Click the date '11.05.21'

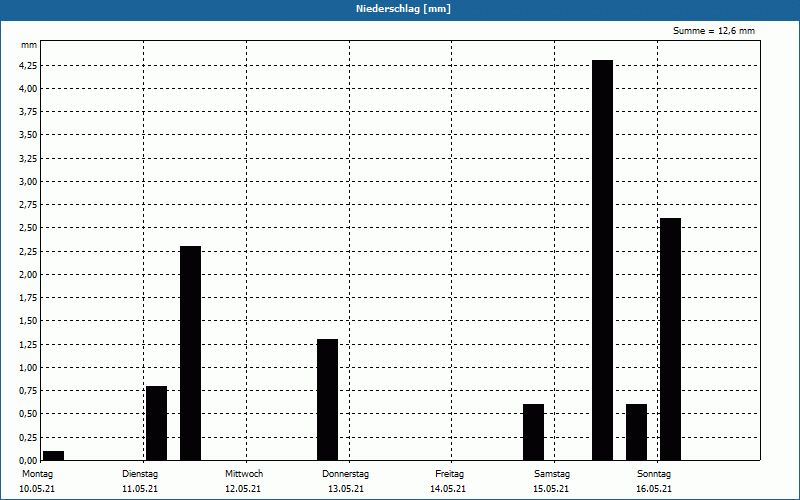pyautogui.click(x=140, y=489)
